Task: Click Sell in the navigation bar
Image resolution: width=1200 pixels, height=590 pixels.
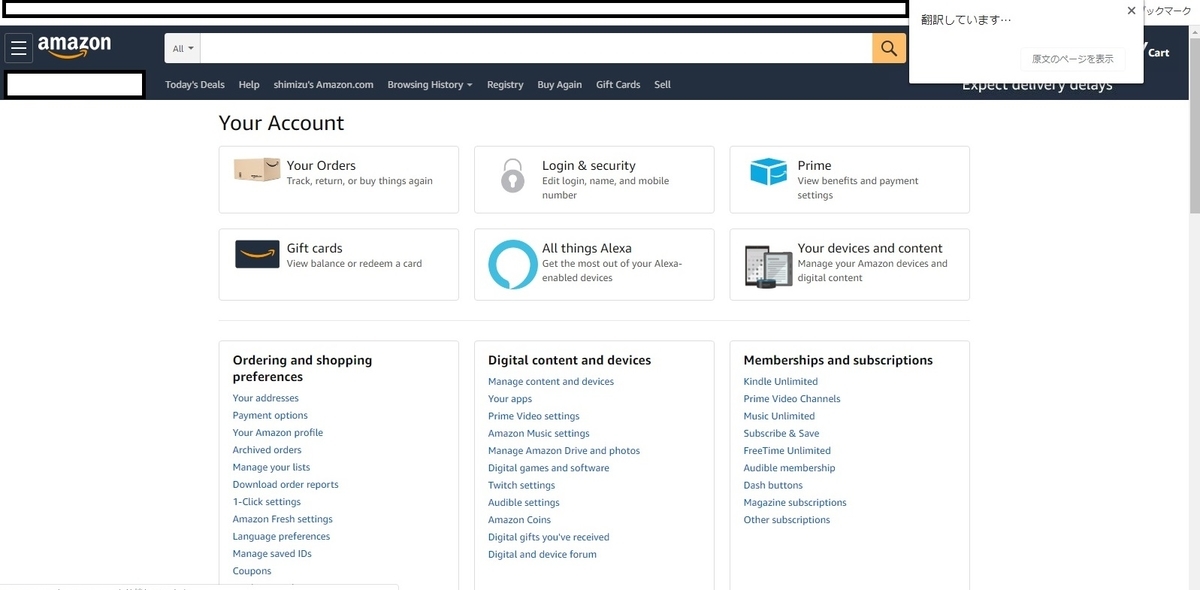Action: [x=662, y=85]
